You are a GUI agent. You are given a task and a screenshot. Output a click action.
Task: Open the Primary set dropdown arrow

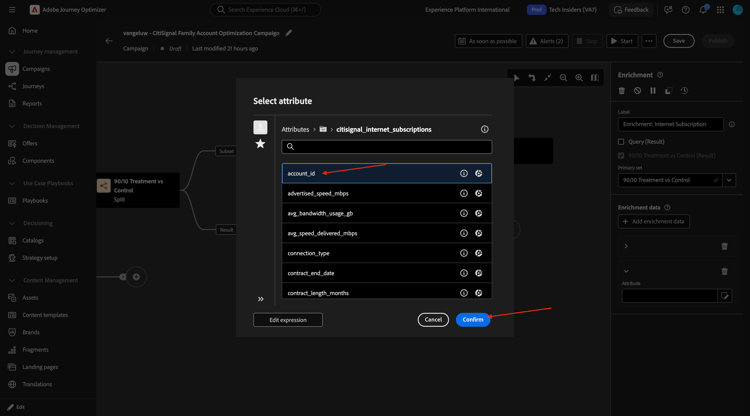coord(729,180)
